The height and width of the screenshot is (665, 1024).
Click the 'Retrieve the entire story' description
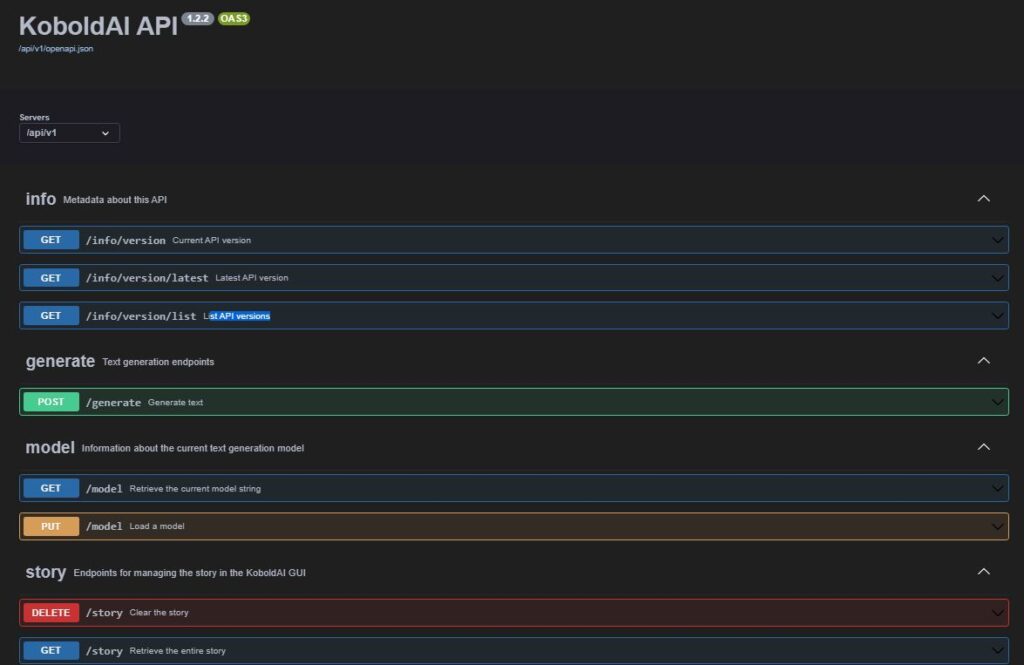(x=177, y=651)
